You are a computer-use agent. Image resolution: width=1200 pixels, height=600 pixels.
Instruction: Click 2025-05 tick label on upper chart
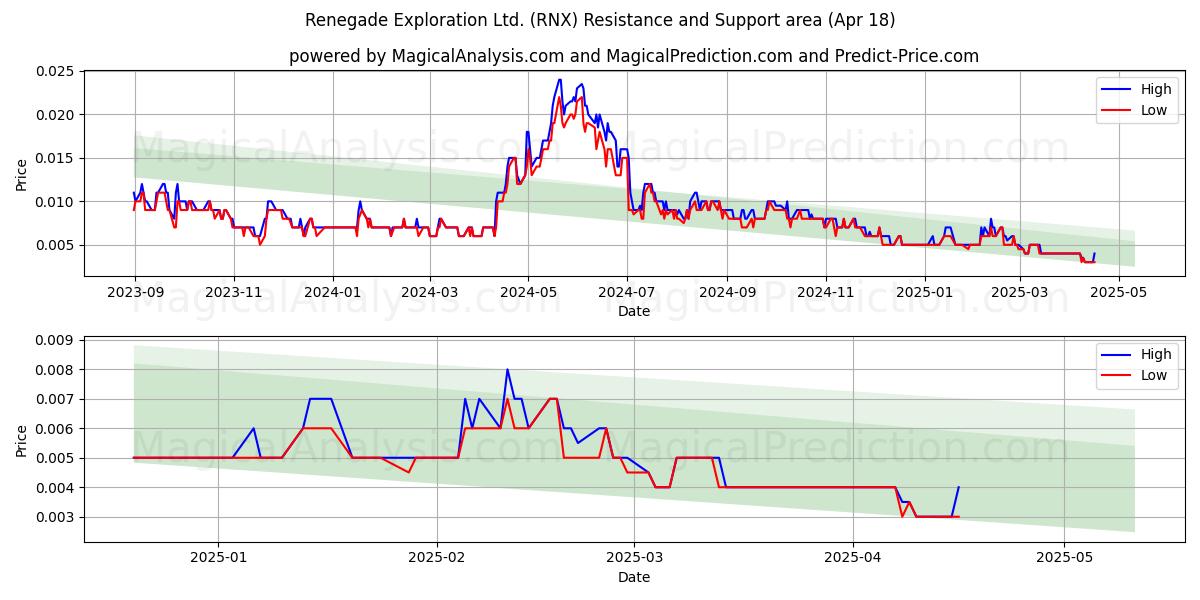(x=1118, y=292)
